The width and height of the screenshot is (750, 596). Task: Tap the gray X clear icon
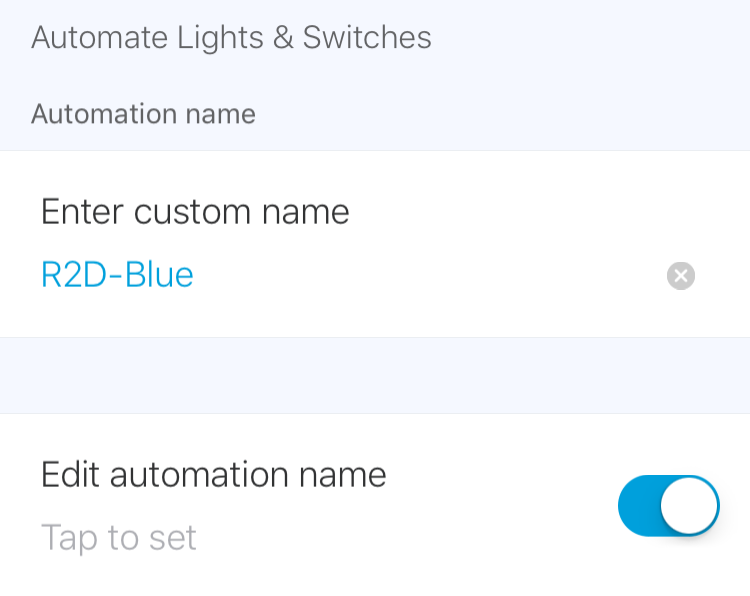point(681,276)
